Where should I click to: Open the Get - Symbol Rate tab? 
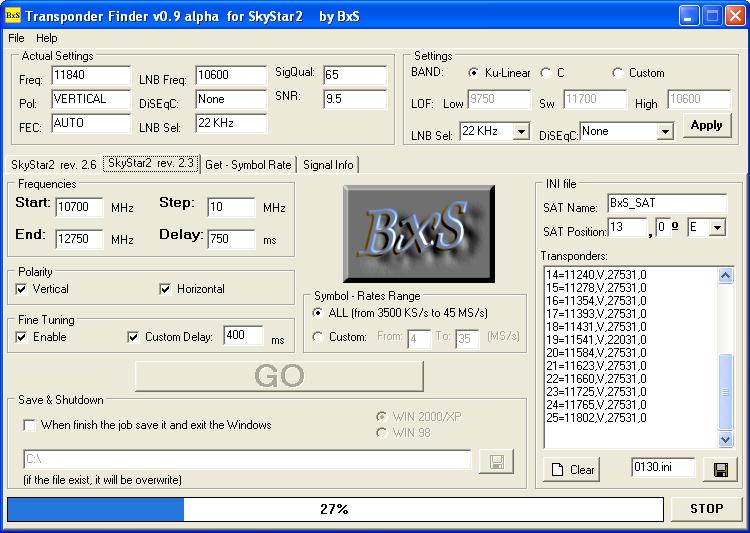point(248,165)
